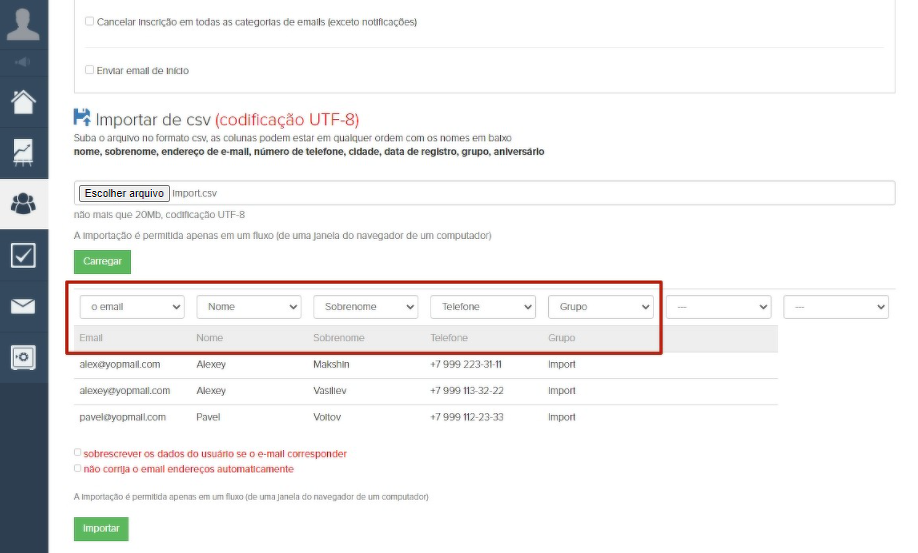Click the 'Escolher arquivo' file button

coord(123,193)
